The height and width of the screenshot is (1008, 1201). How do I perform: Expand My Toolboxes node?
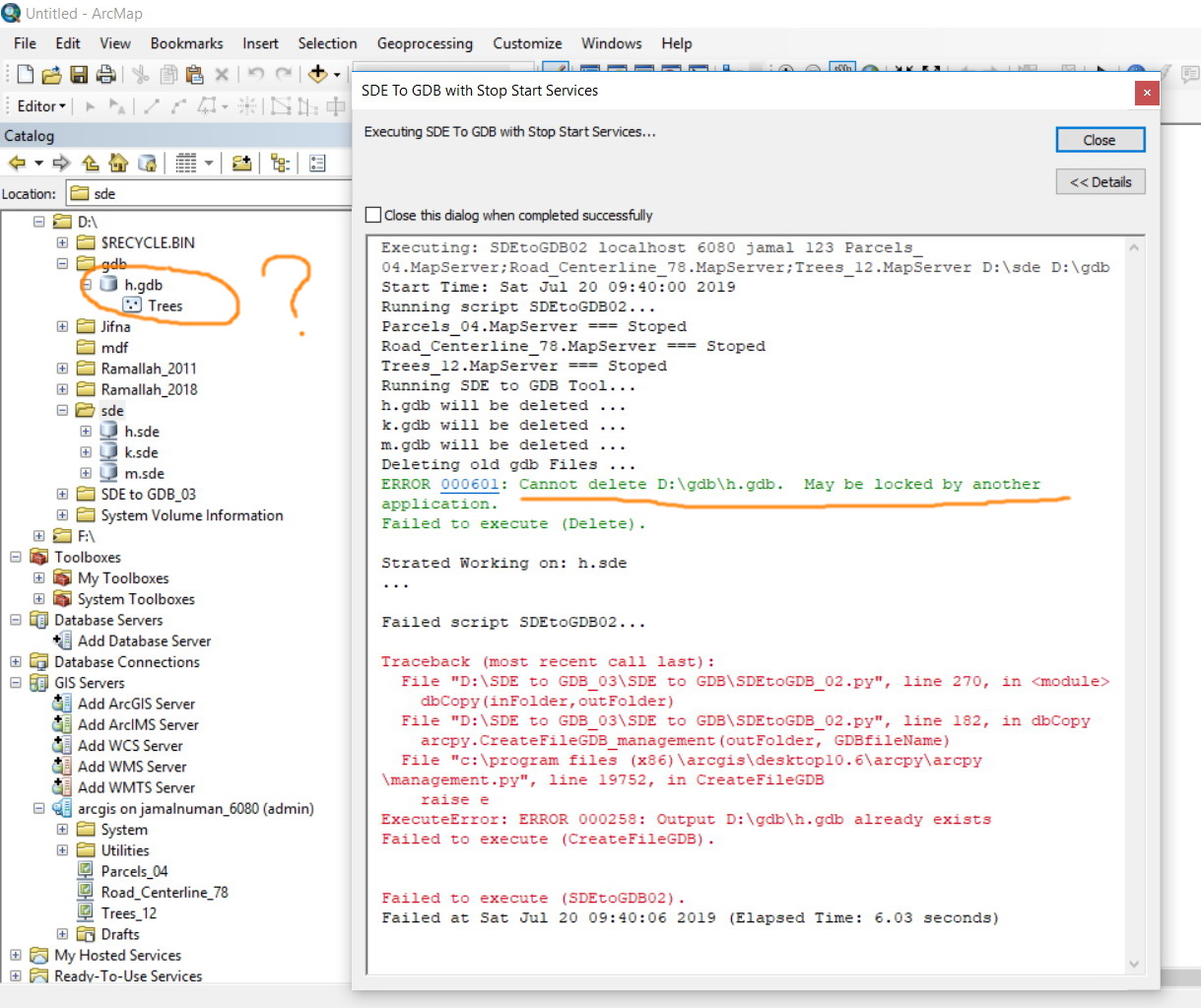tap(39, 577)
